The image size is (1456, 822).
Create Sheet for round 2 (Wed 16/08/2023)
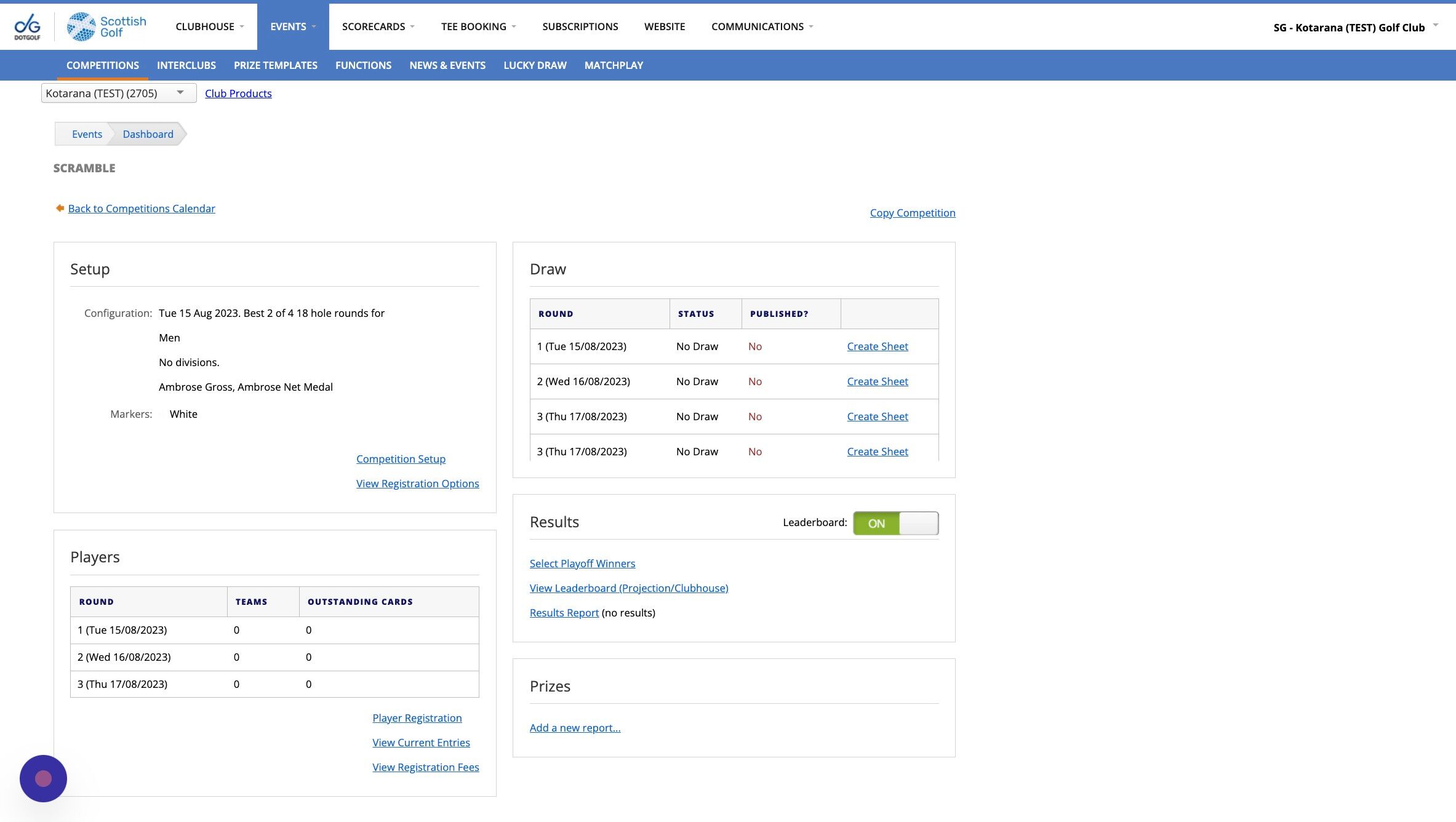tap(877, 381)
